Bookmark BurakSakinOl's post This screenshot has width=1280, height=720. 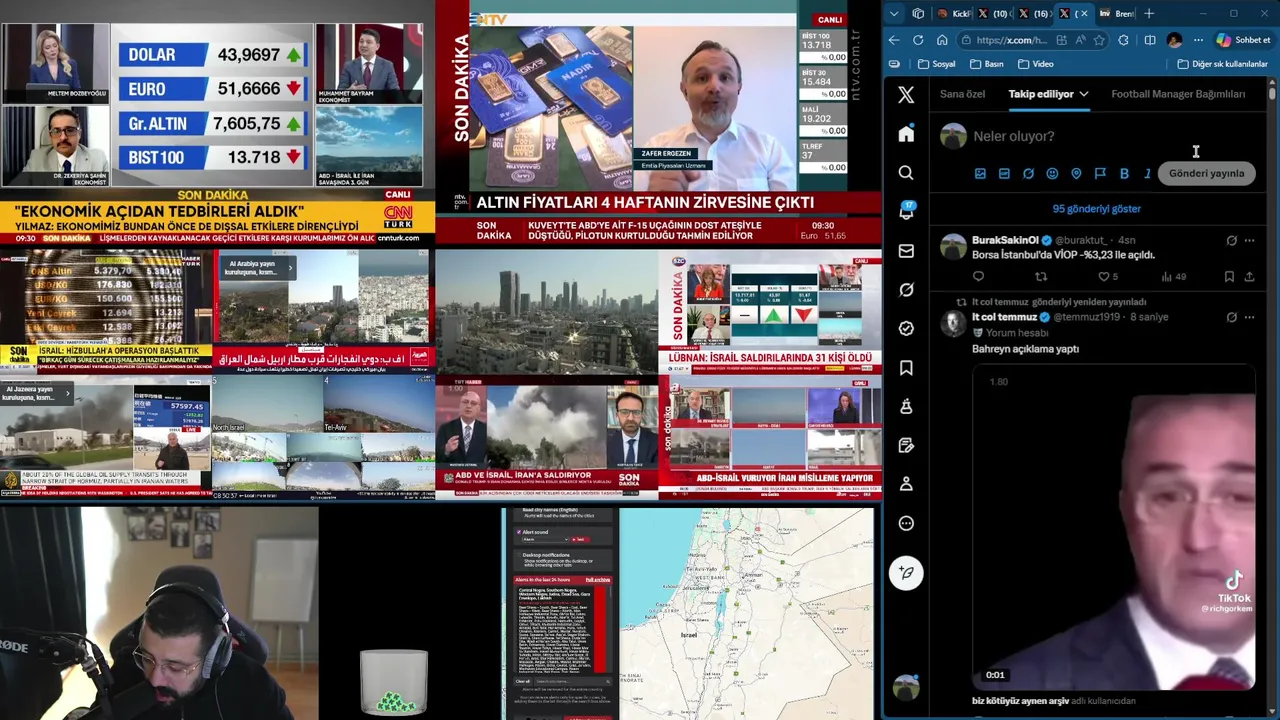tap(1229, 277)
